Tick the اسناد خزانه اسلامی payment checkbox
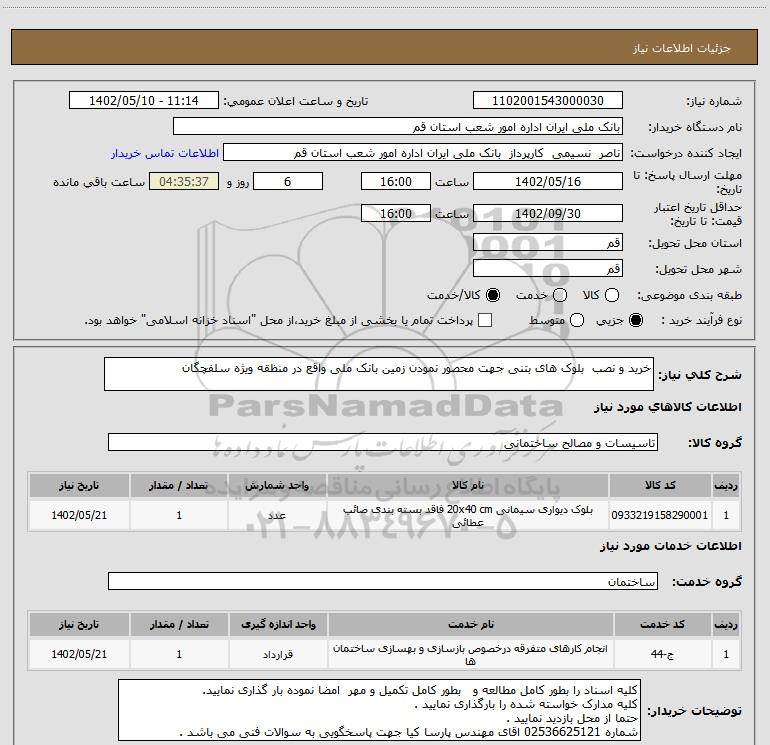This screenshot has width=770, height=745. [485, 320]
